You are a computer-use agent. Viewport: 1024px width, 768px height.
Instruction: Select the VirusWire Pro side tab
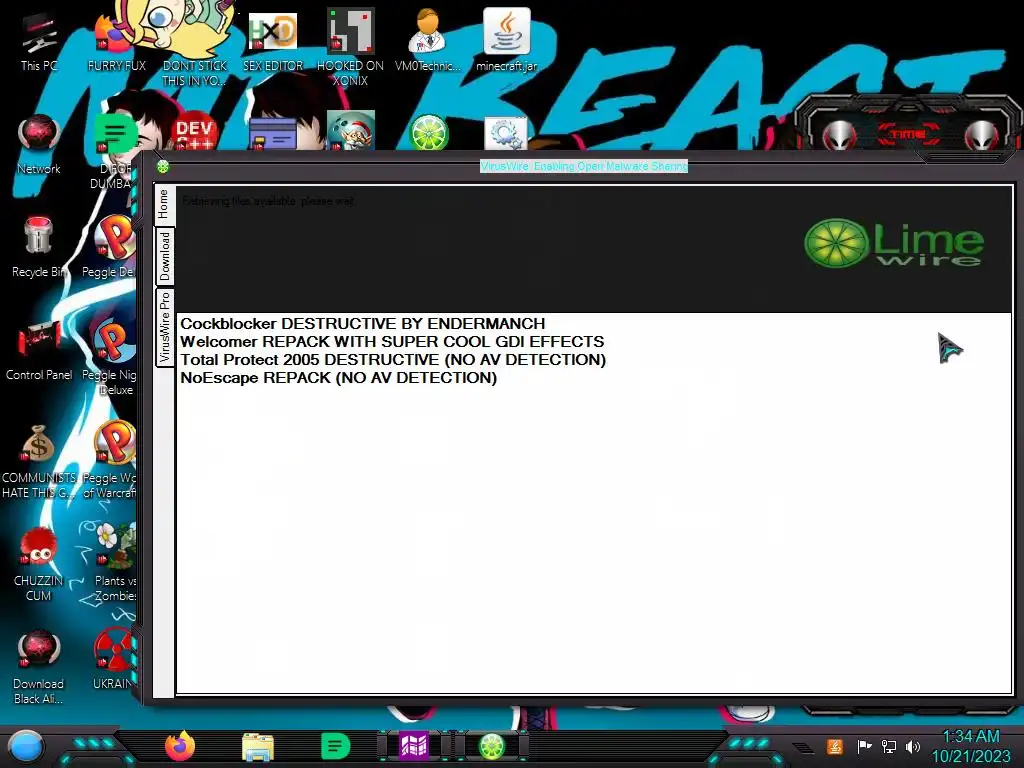164,327
